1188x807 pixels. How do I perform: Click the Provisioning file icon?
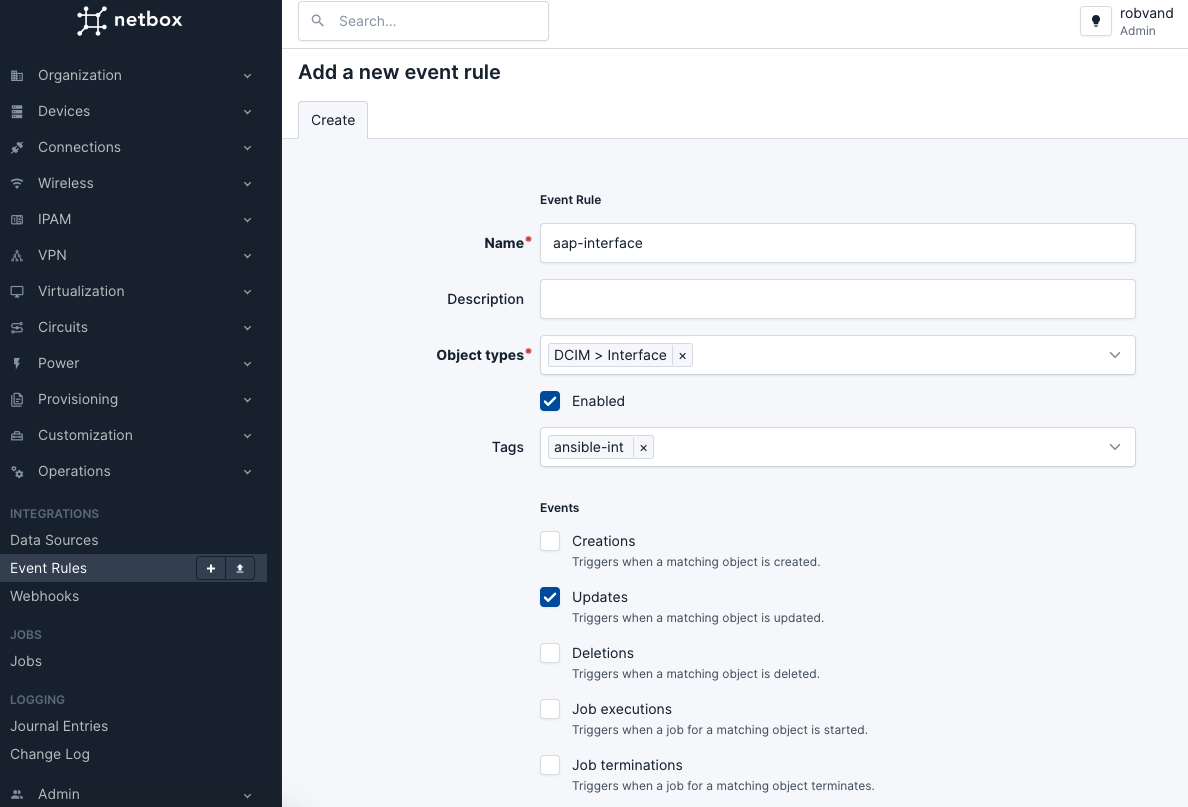(17, 399)
